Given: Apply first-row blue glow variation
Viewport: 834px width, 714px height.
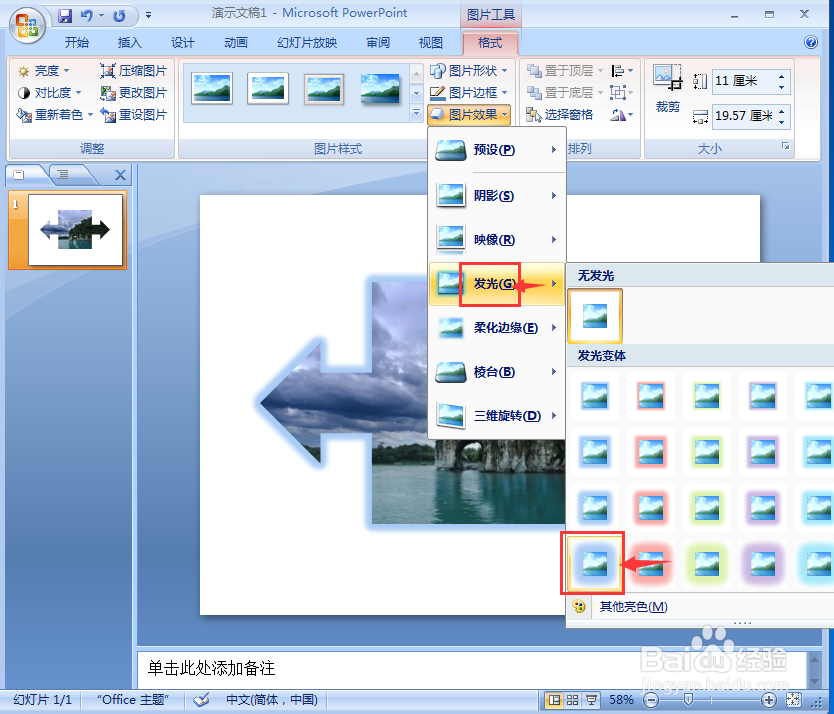Looking at the screenshot, I should [x=595, y=396].
